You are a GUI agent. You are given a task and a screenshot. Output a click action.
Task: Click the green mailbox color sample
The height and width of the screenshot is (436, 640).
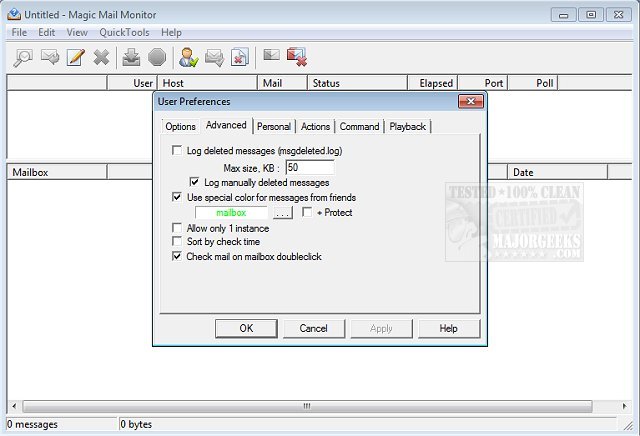click(x=231, y=213)
